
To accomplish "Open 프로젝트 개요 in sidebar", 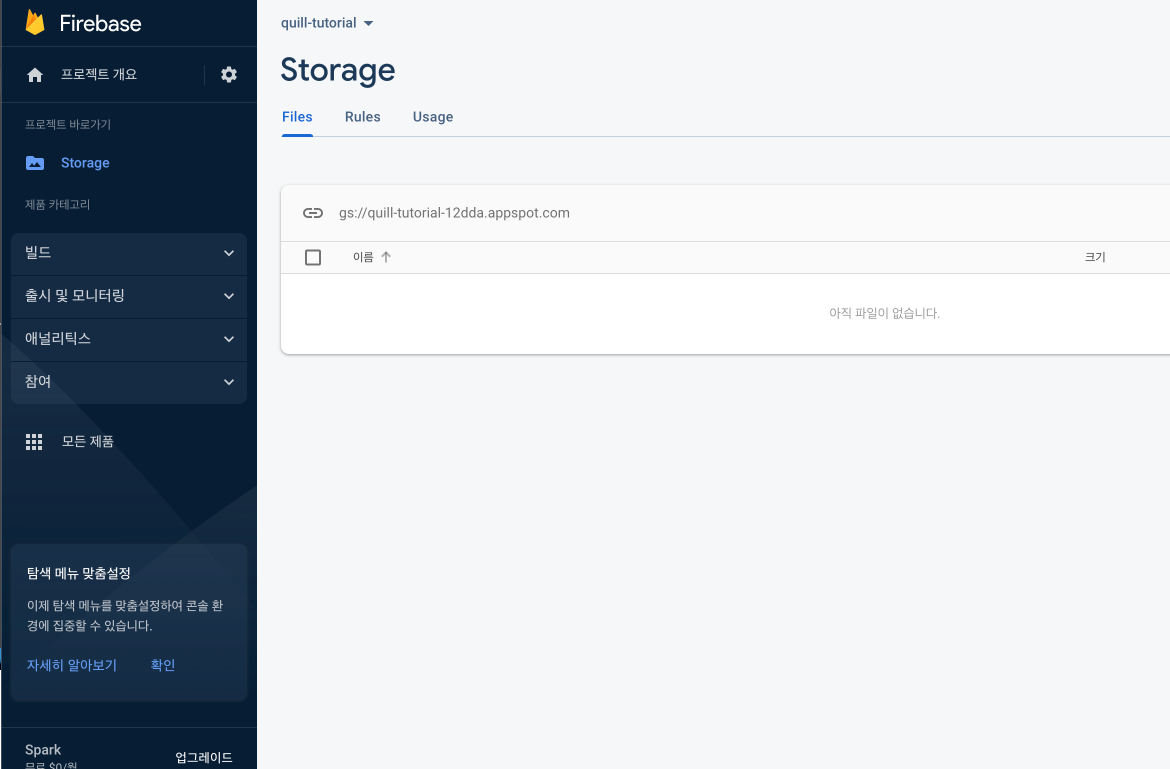I will click(98, 75).
